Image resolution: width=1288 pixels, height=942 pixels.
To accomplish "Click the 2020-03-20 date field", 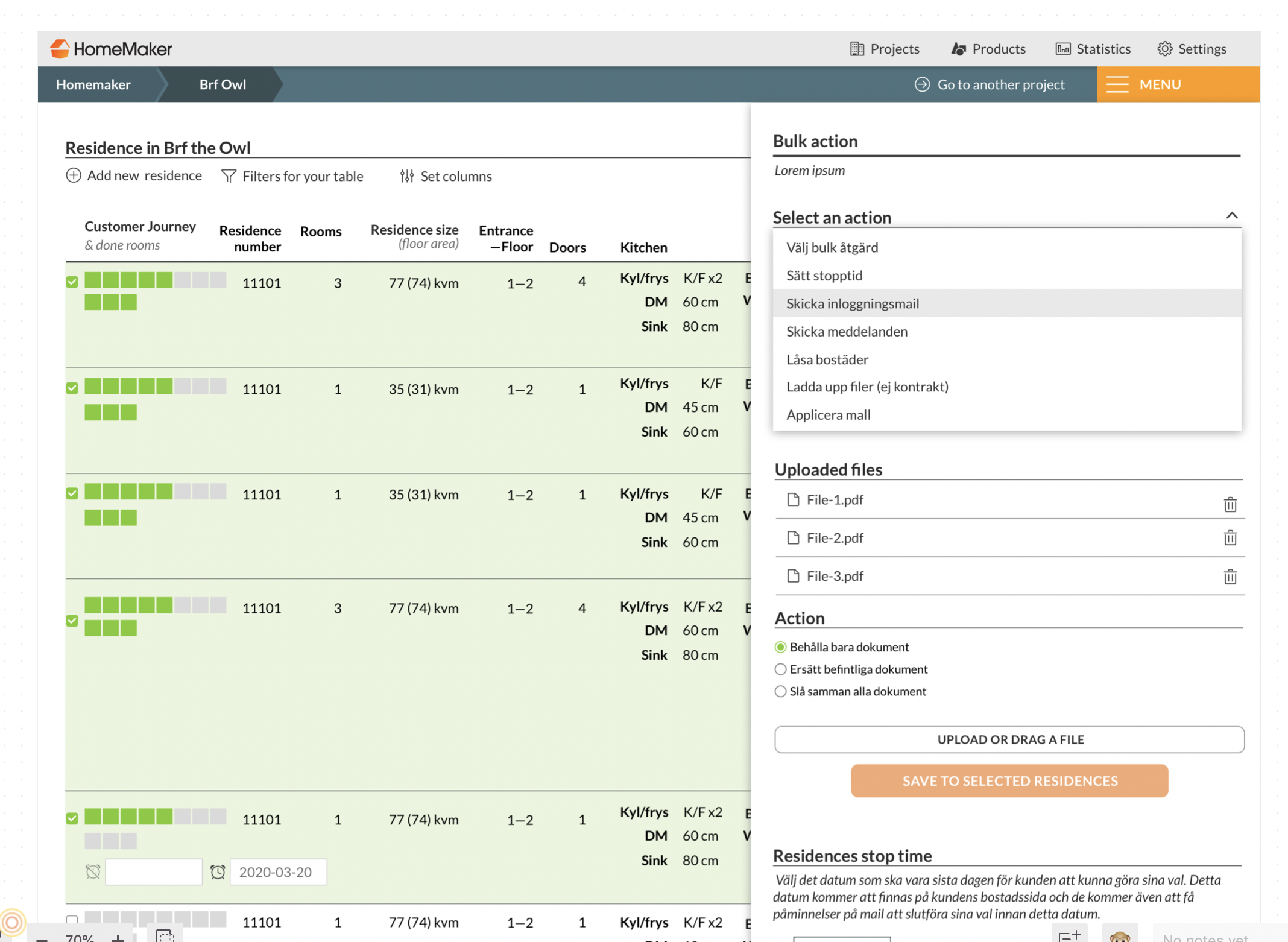I will click(279, 871).
